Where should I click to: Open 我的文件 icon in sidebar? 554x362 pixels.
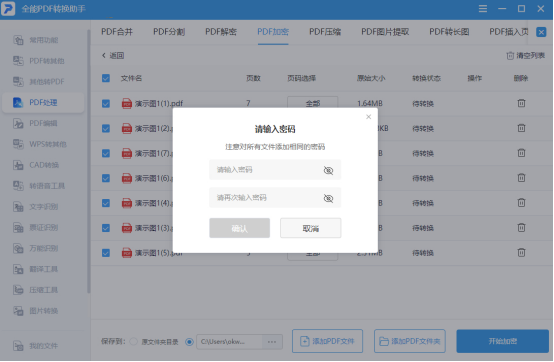pyautogui.click(x=18, y=346)
